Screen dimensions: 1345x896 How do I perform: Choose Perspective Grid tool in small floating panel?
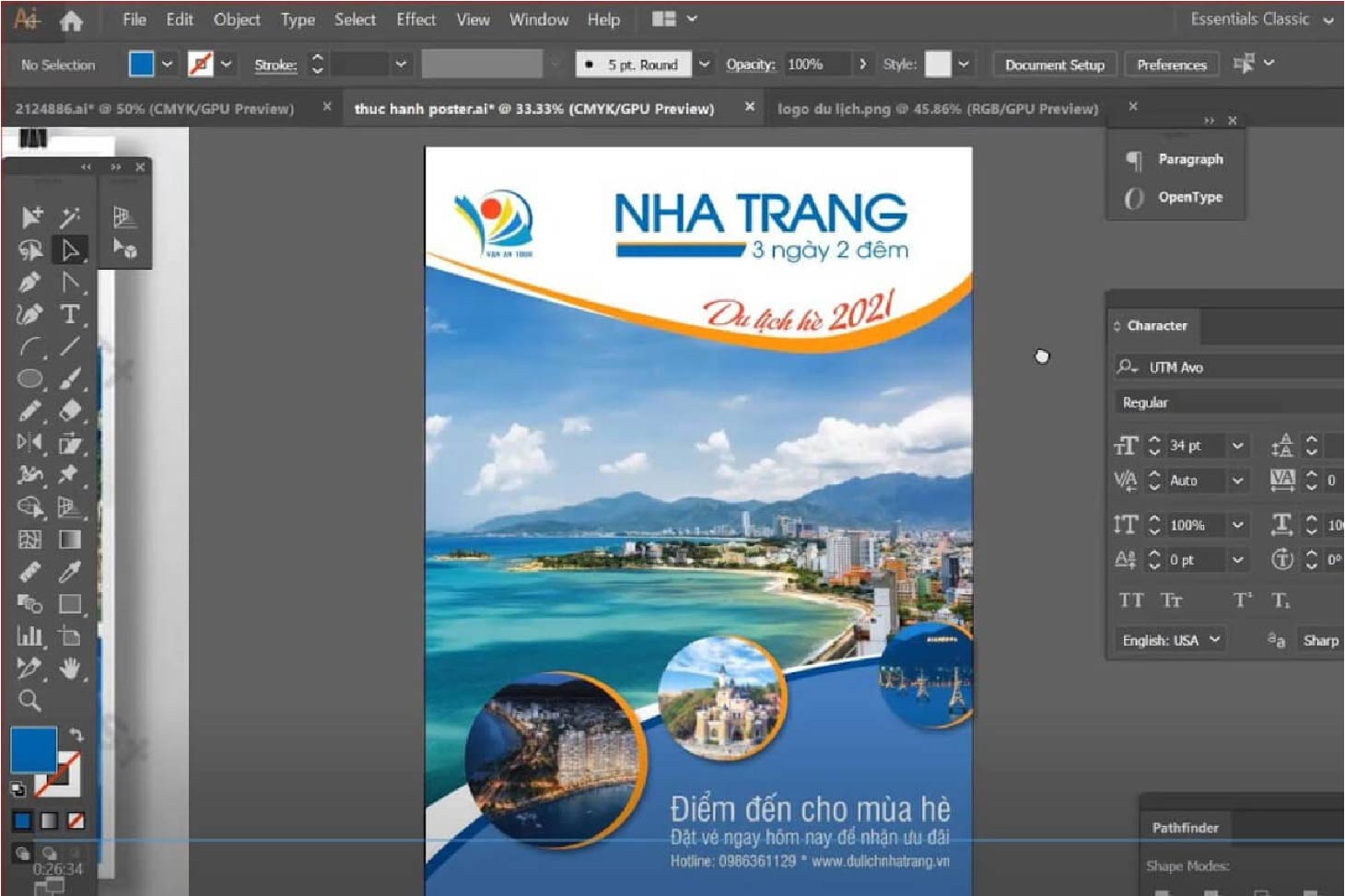(124, 217)
